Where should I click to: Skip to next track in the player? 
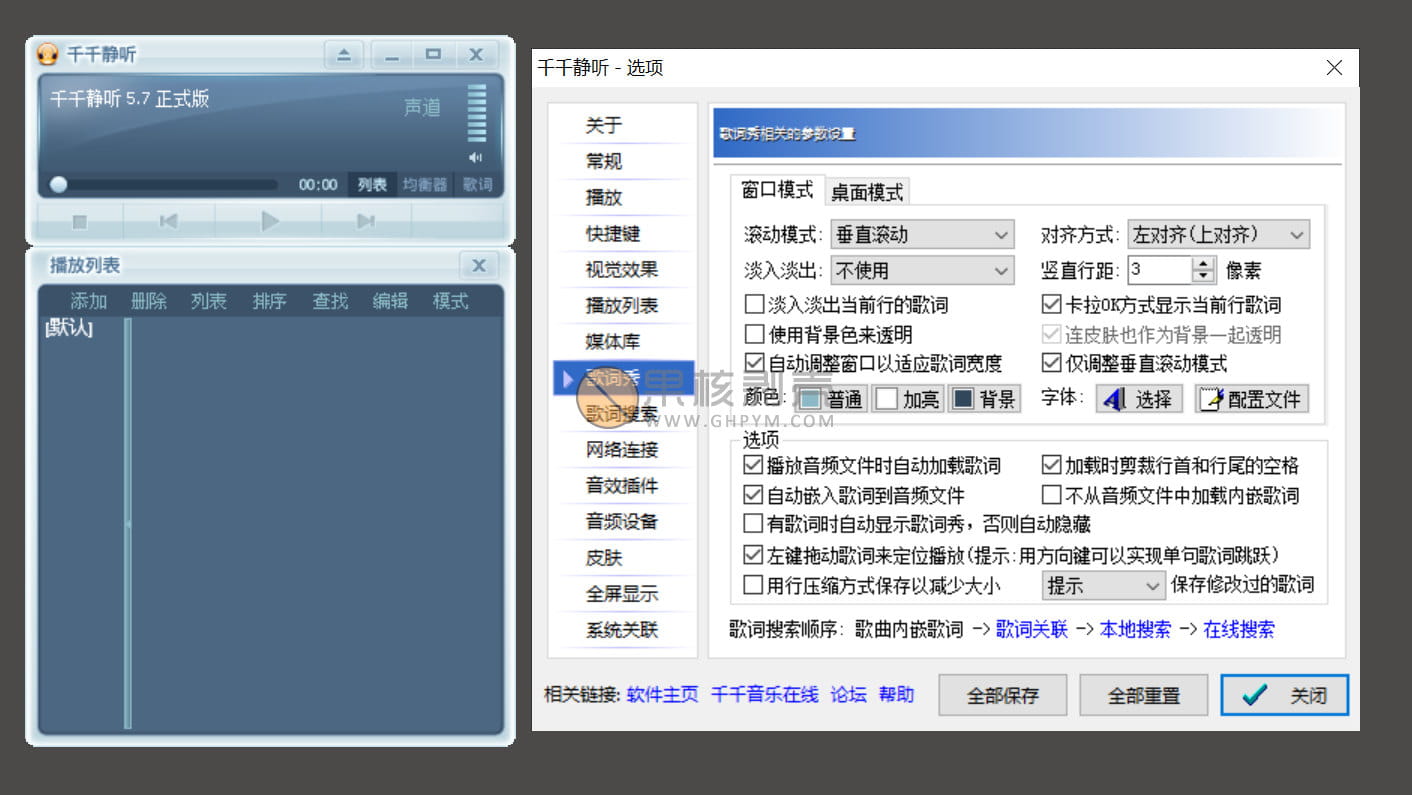click(x=366, y=221)
